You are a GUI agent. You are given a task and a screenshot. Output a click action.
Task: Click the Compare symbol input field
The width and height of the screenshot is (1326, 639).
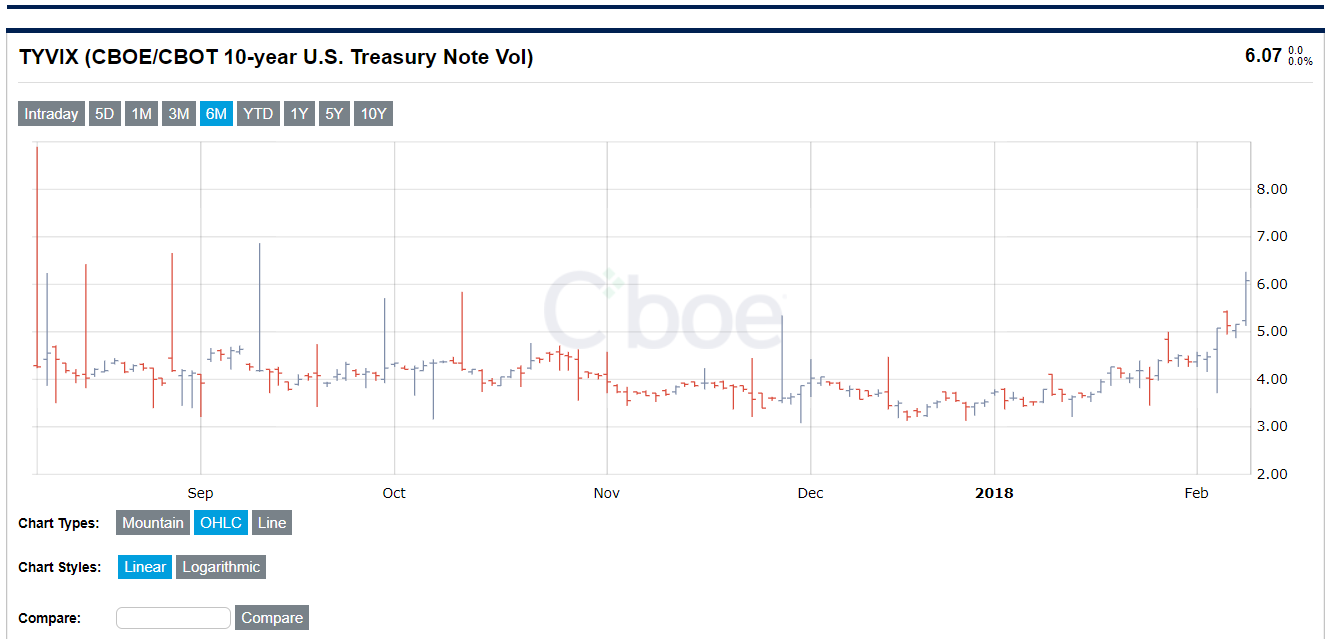[x=173, y=618]
